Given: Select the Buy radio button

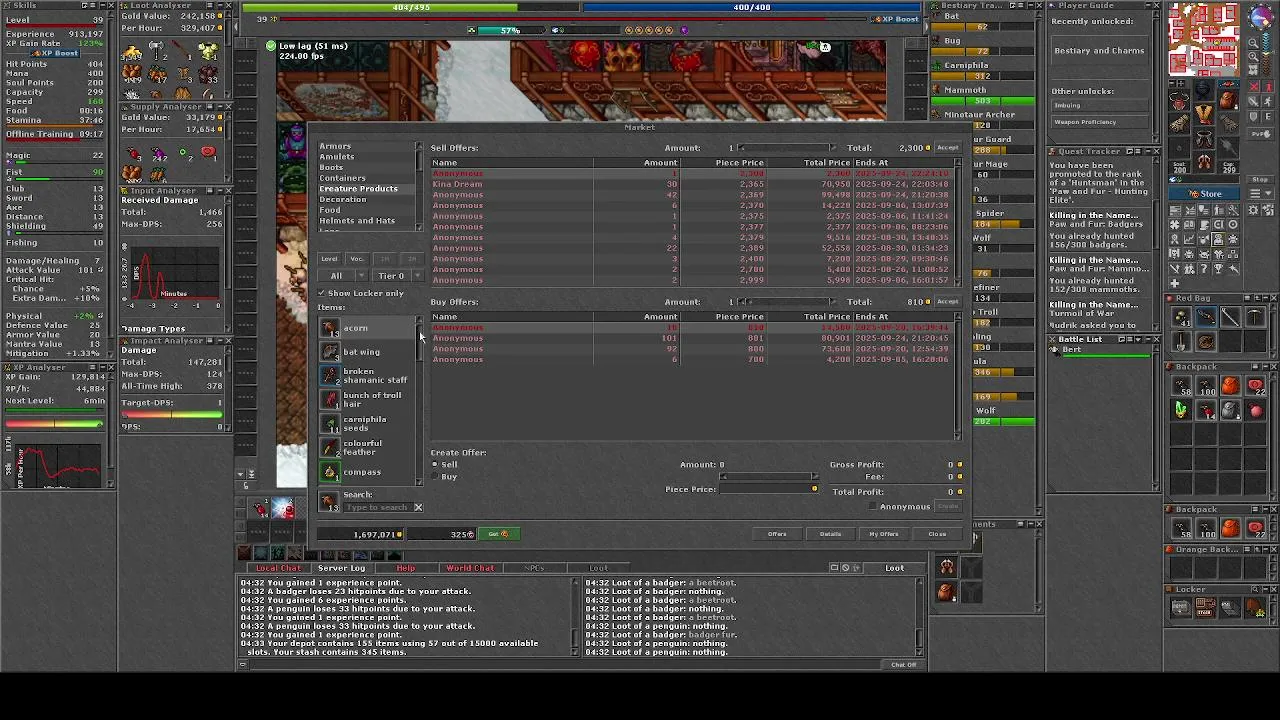Looking at the screenshot, I should click(x=435, y=476).
